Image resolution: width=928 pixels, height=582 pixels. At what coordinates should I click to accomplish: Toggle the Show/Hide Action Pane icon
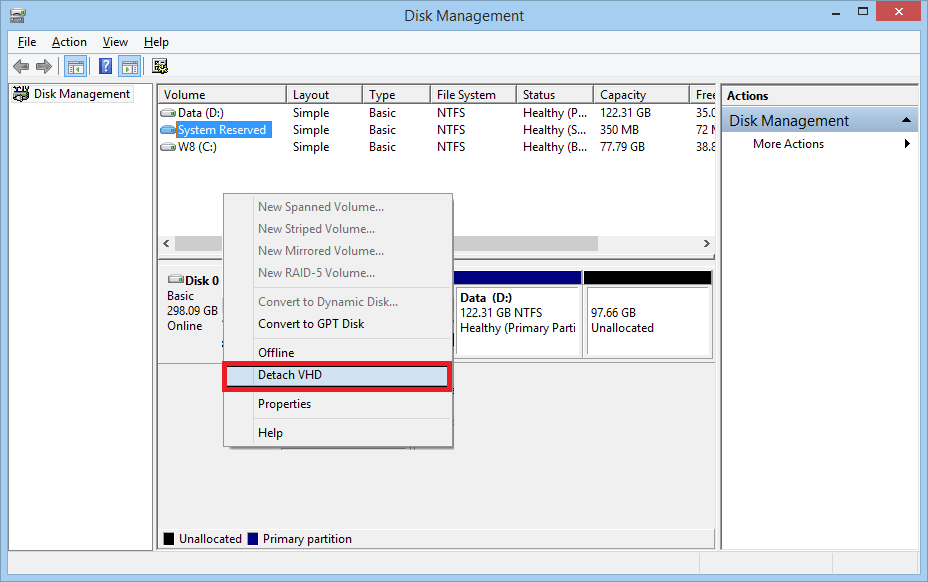click(130, 66)
